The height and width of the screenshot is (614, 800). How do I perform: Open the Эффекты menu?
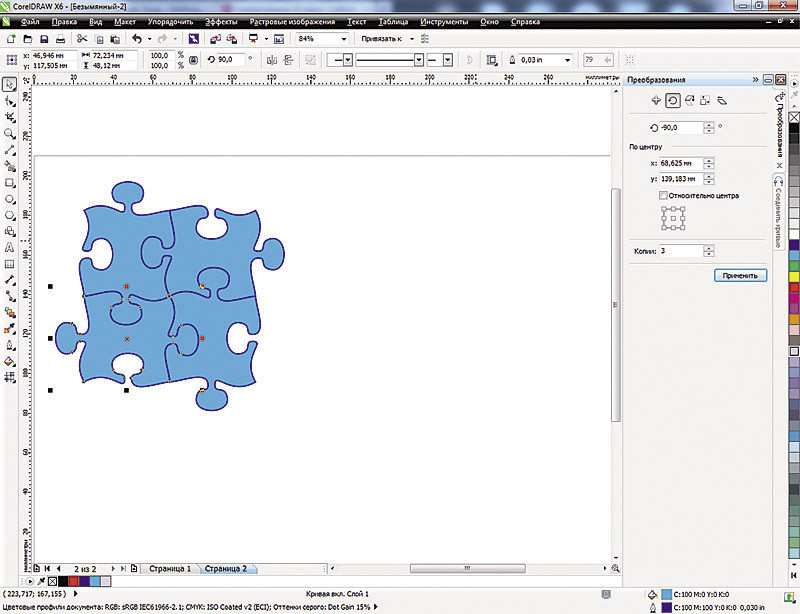pyautogui.click(x=221, y=22)
